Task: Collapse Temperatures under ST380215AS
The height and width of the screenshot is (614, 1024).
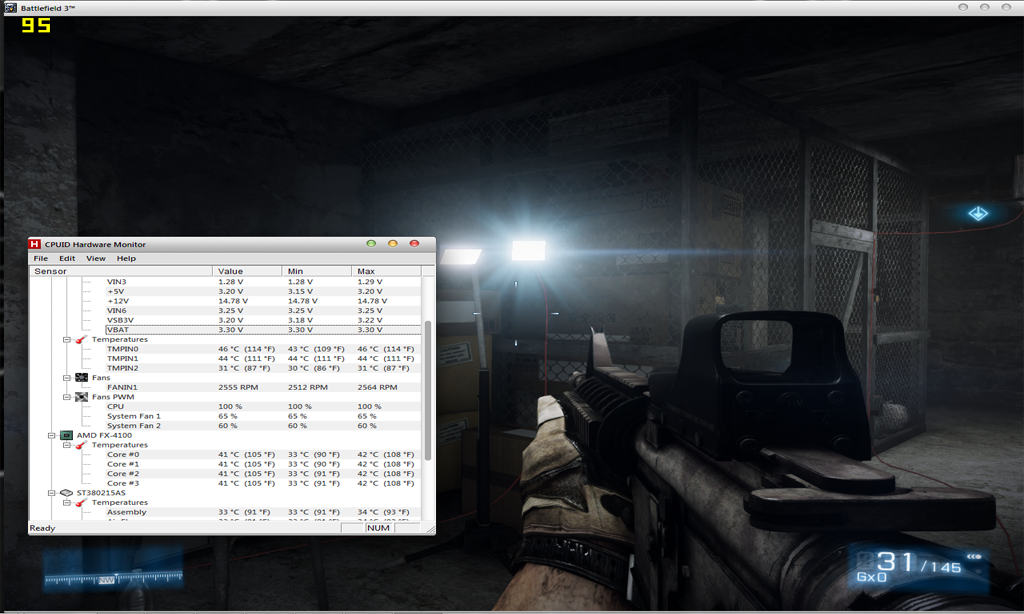Action: coord(67,503)
